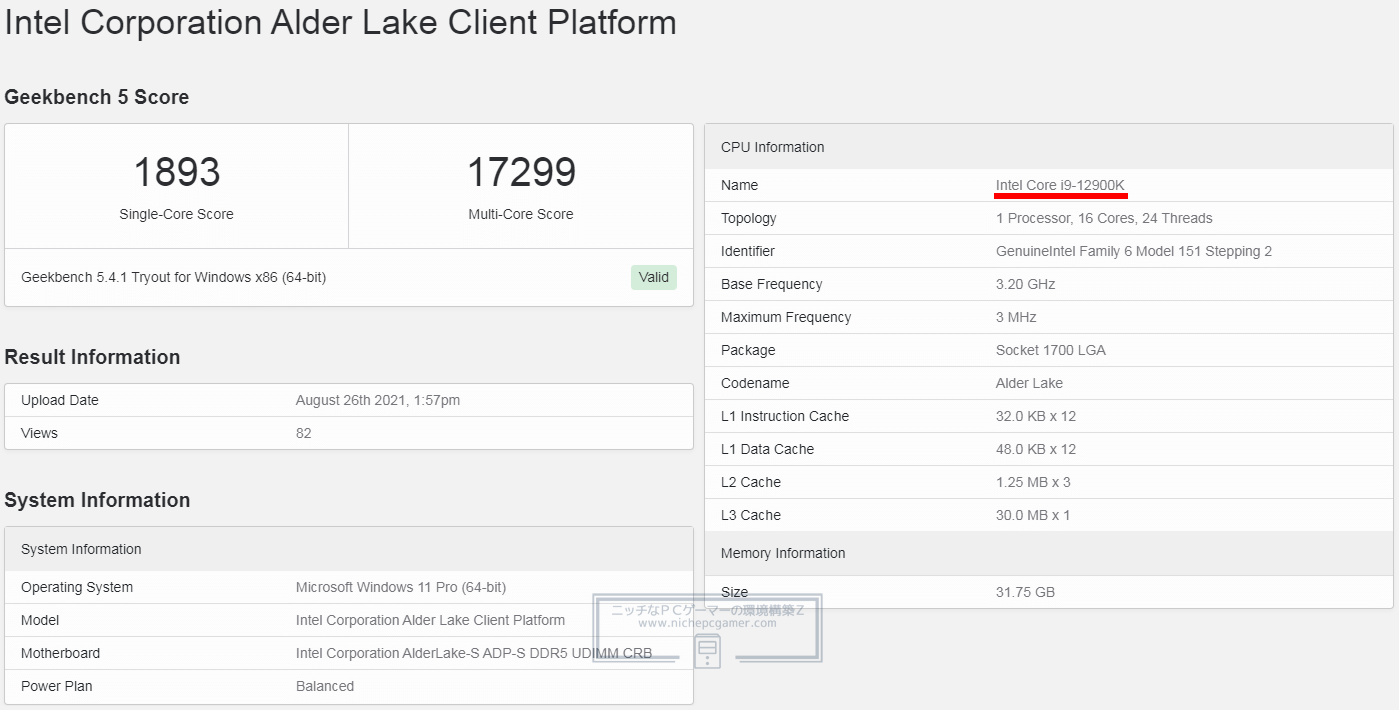Click the Maximum Frequency label
Screen dimensions: 1399x710
pos(786,317)
